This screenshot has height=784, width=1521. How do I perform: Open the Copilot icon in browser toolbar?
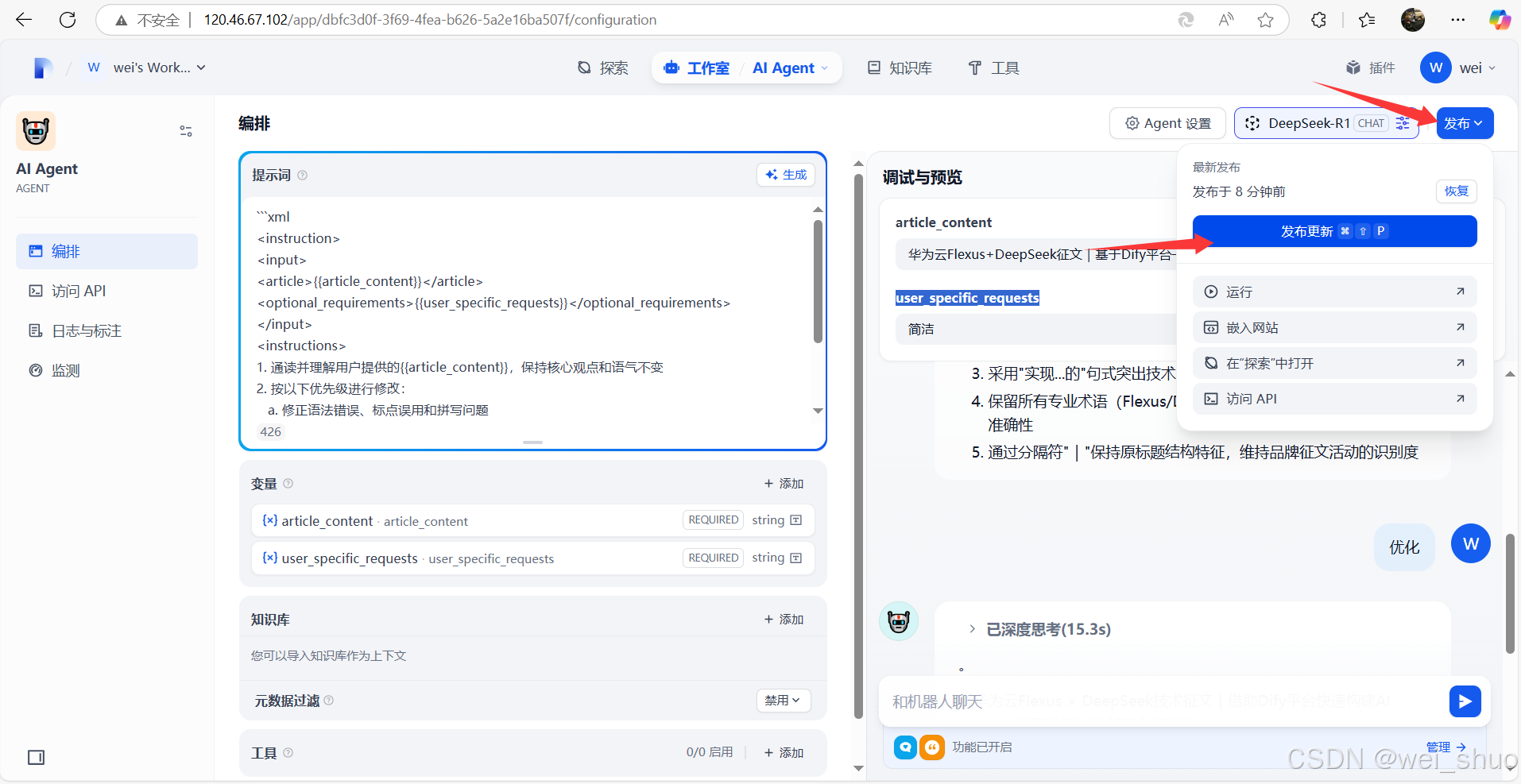point(1500,20)
